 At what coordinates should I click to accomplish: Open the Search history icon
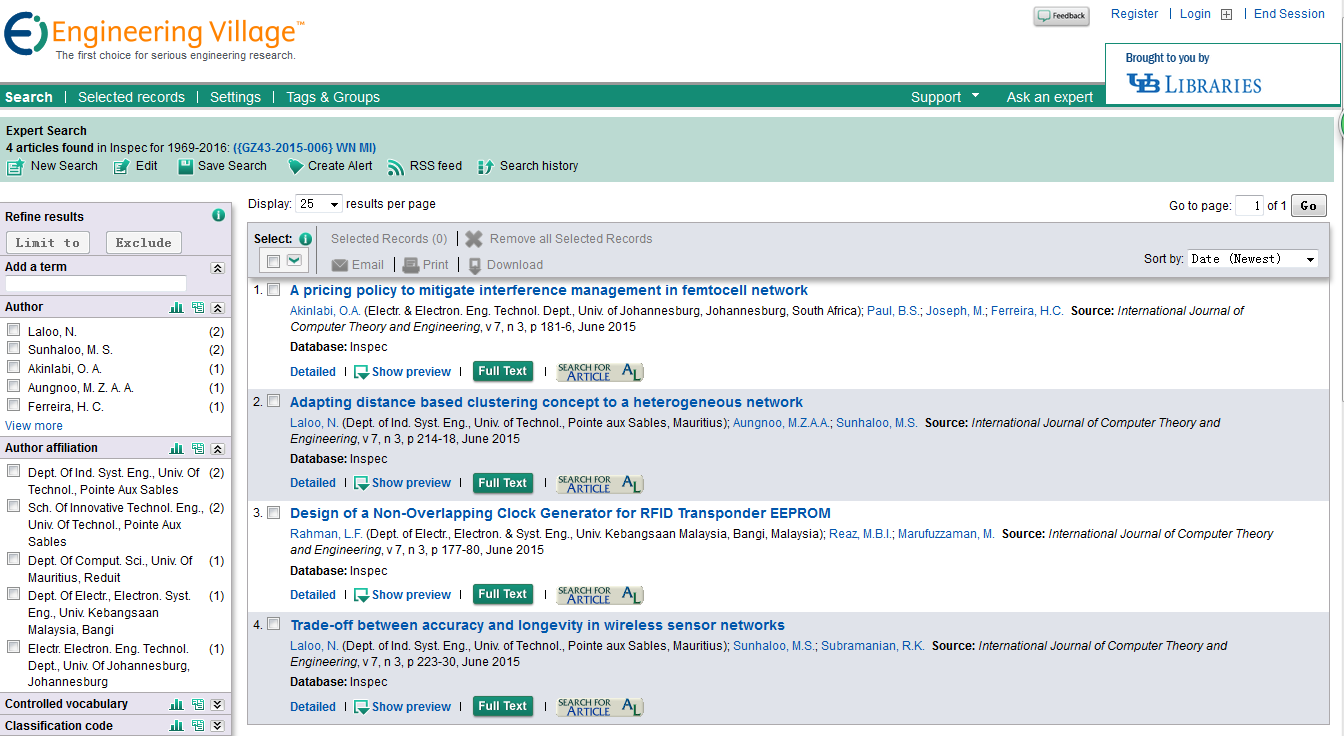[486, 167]
